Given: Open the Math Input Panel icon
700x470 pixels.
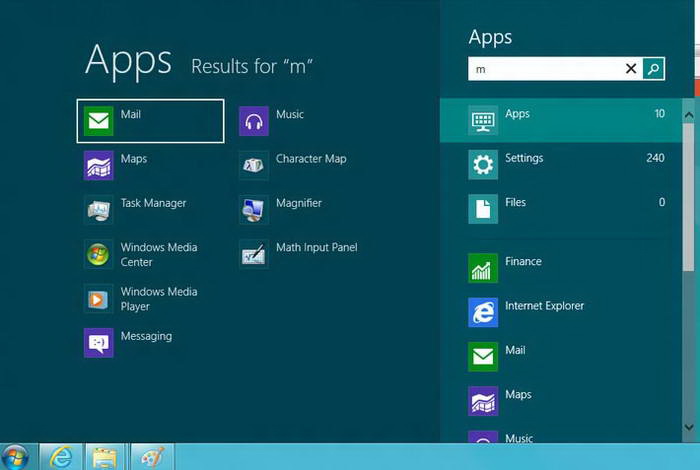Looking at the screenshot, I should (x=254, y=254).
